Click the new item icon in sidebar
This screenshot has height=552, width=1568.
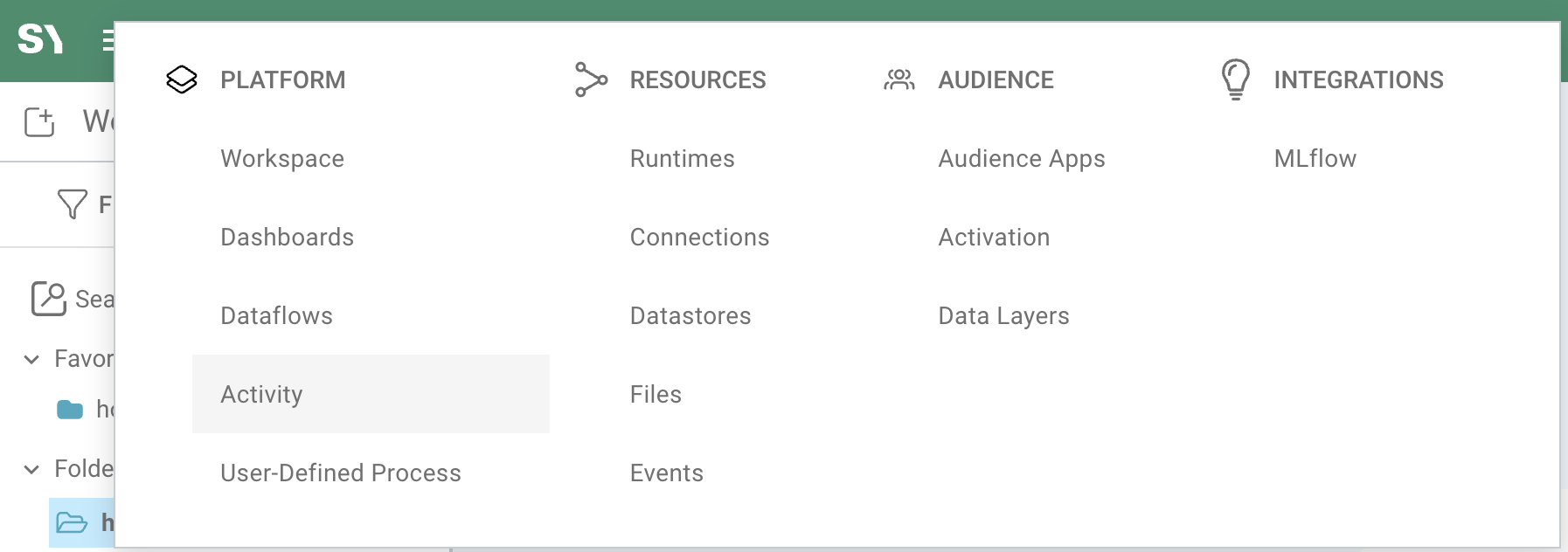click(39, 121)
